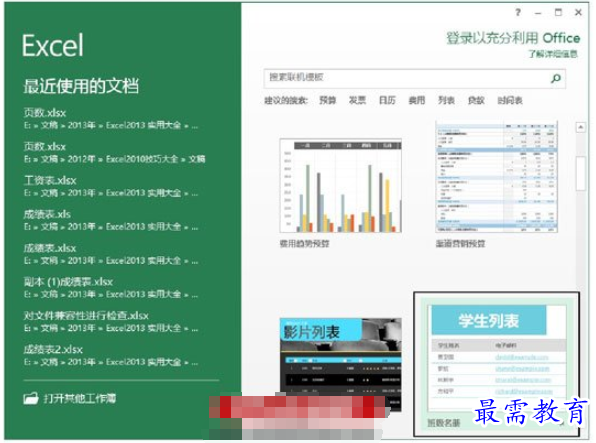The image size is (596, 443).
Task: Open recent document 副本 (1)成绩表.xlsx
Action: pyautogui.click(x=111, y=288)
